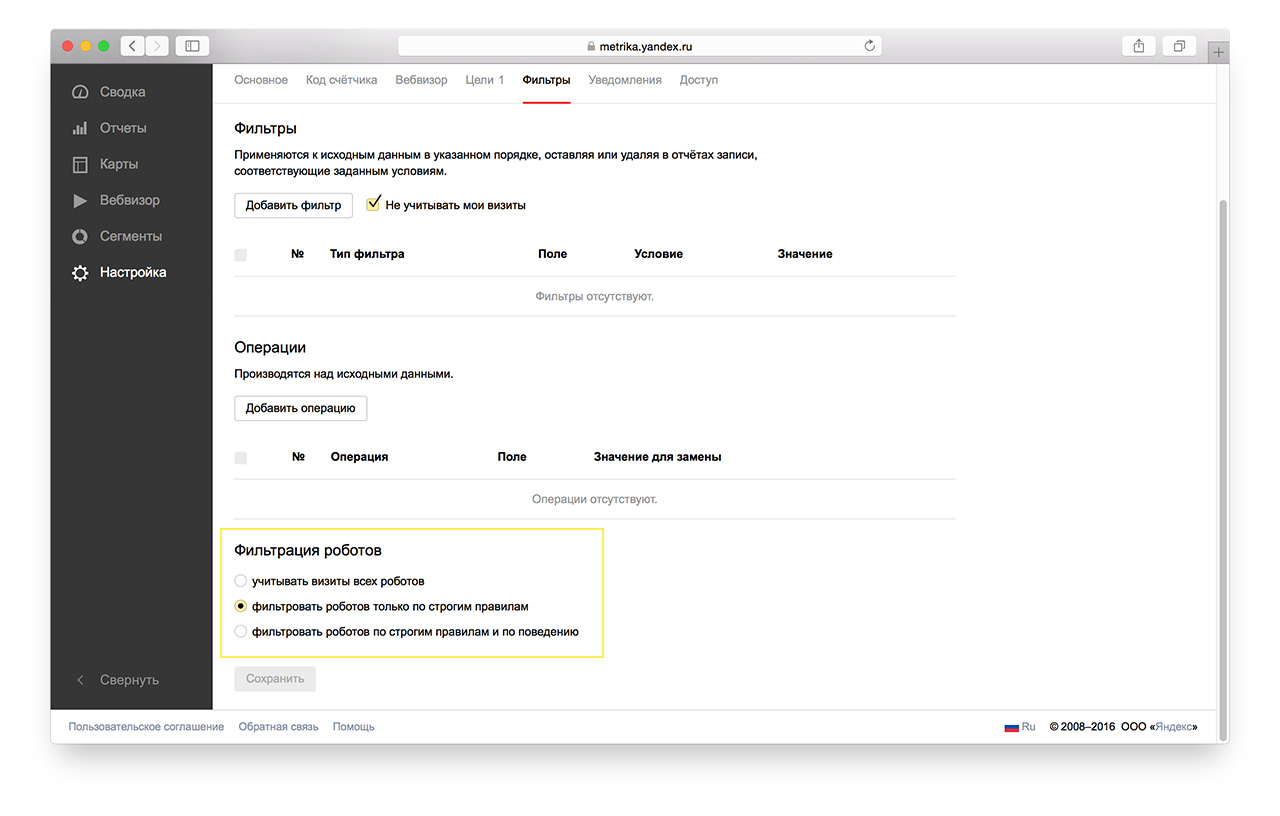Select filtering robots by rules and behavior
Image resolution: width=1280 pixels, height=816 pixels.
coord(240,632)
